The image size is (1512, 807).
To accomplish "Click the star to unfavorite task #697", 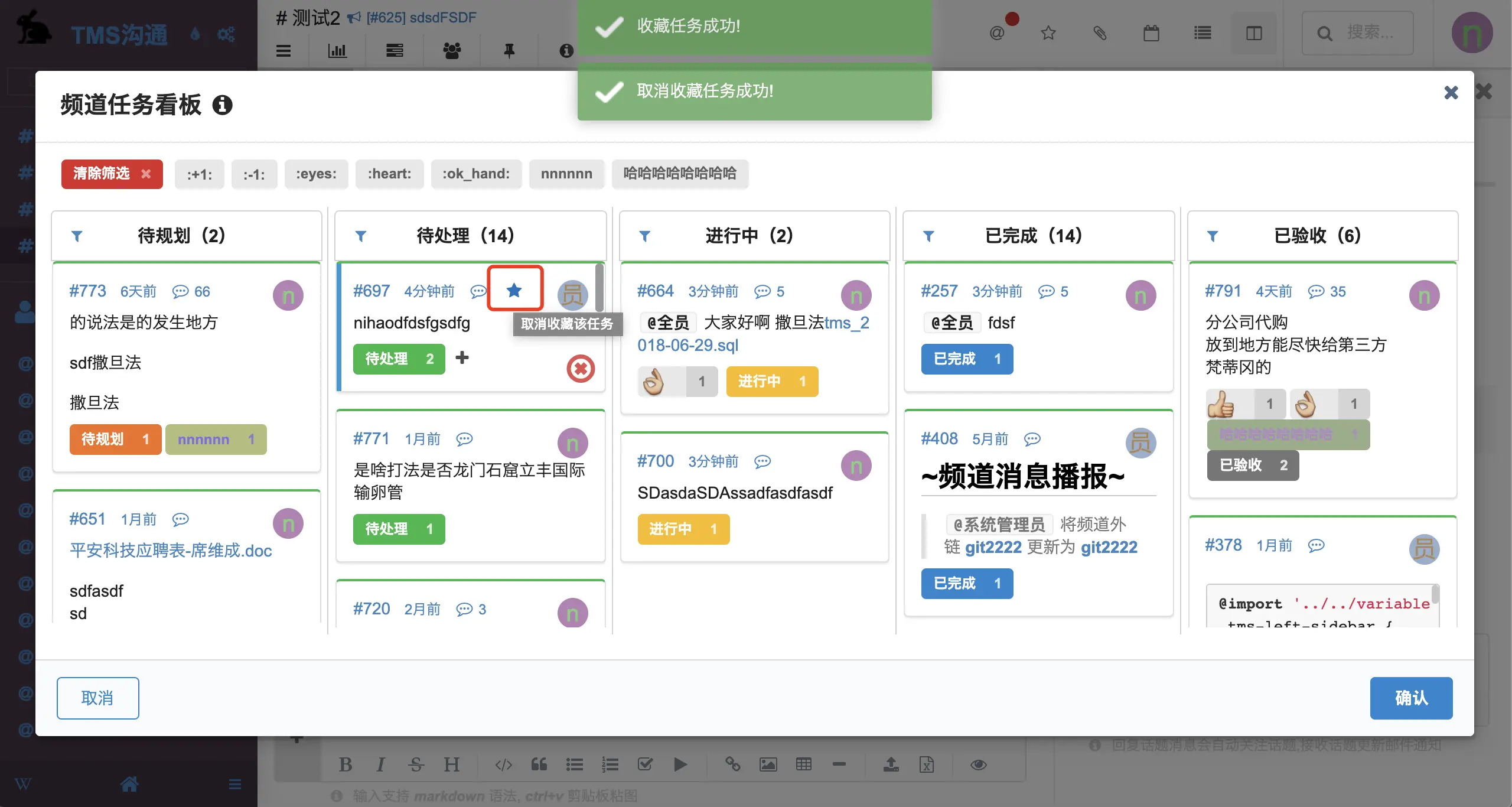I will pyautogui.click(x=514, y=290).
